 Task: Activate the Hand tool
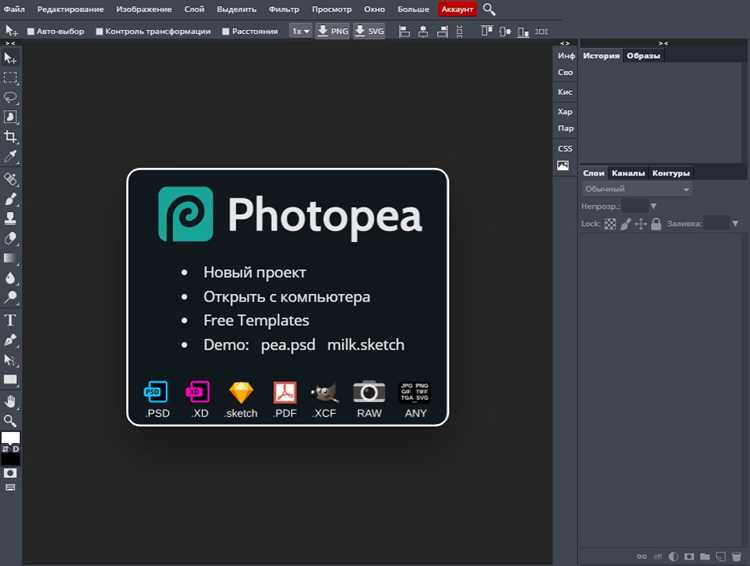click(10, 401)
